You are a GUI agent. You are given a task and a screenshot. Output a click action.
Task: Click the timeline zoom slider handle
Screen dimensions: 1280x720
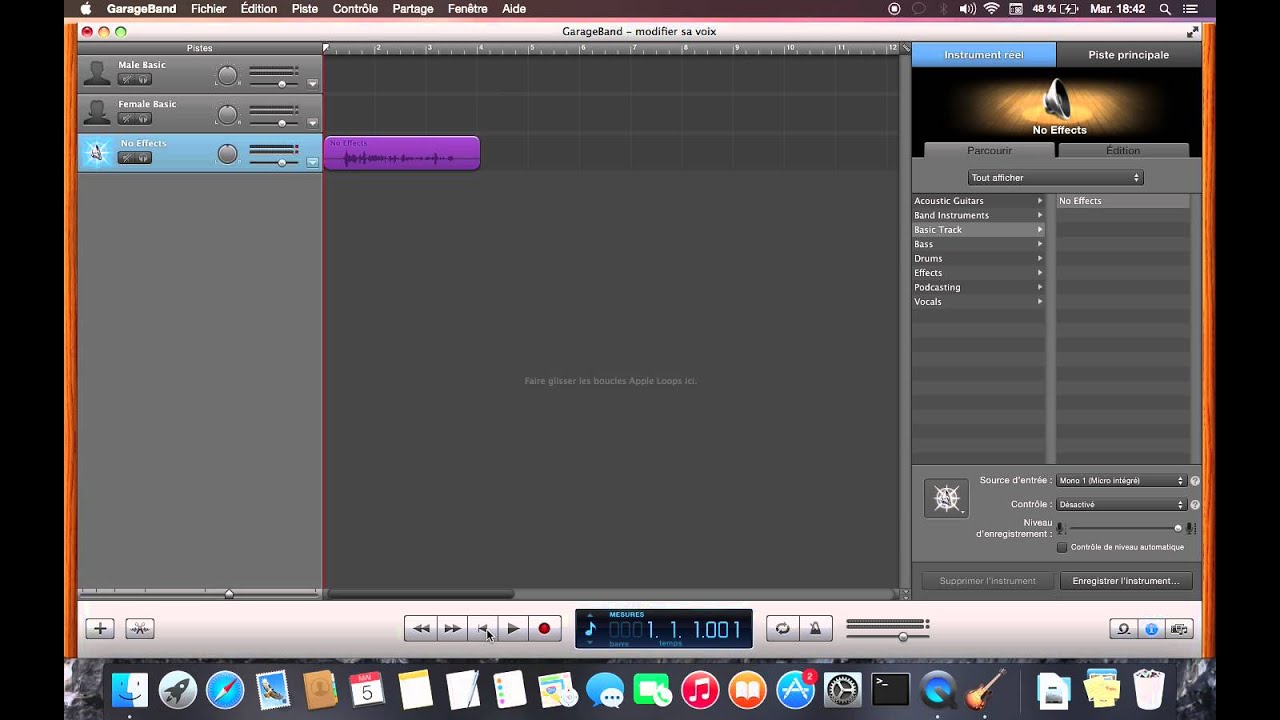click(229, 594)
